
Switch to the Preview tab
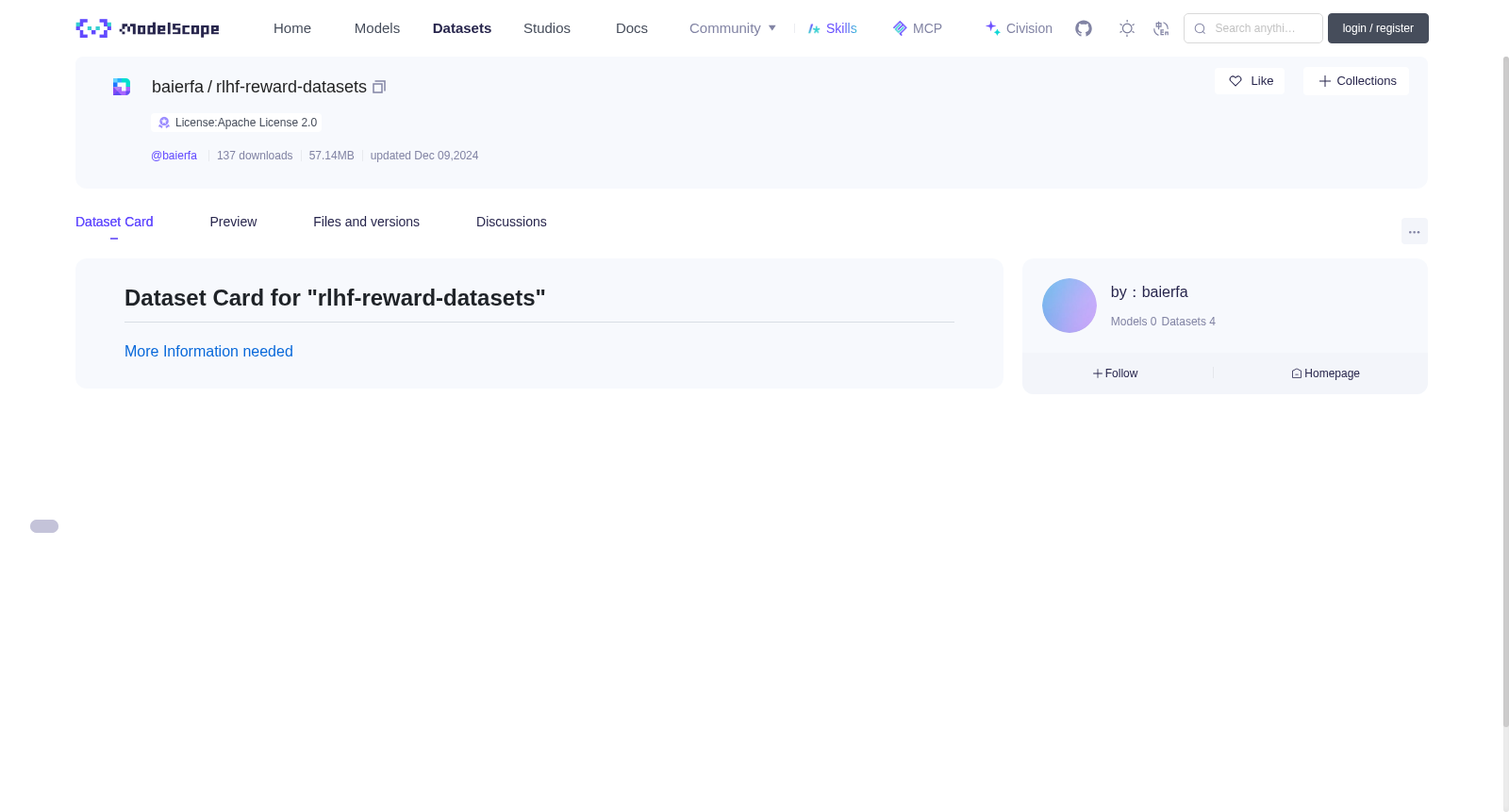233,222
